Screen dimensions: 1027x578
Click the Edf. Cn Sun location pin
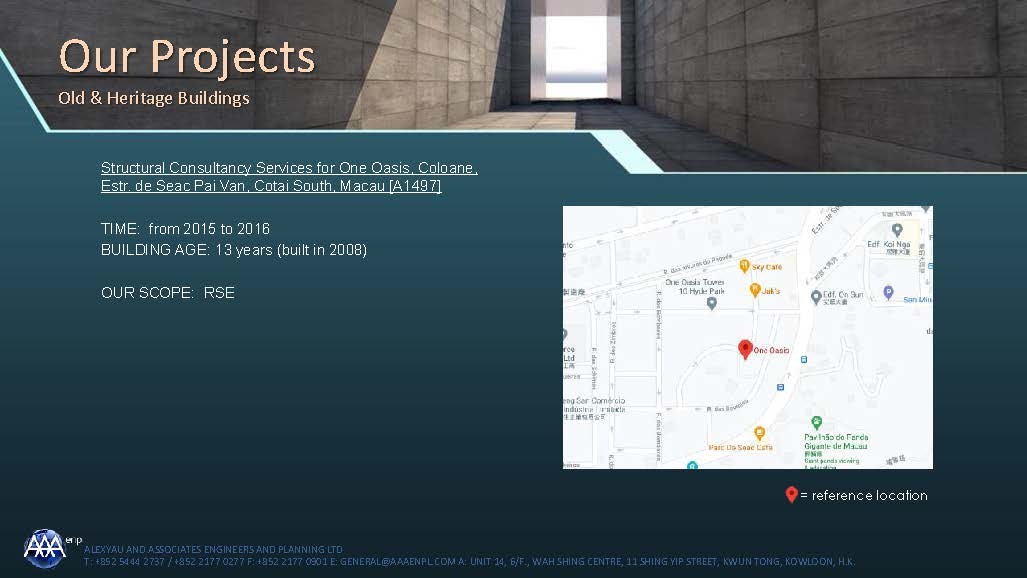816,296
